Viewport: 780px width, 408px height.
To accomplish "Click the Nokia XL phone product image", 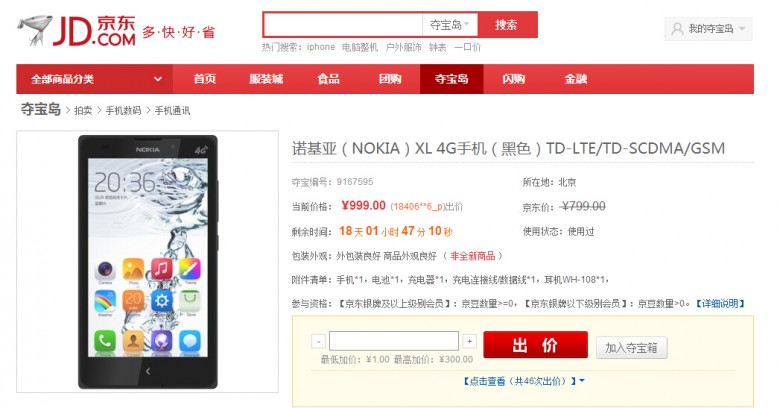I will (x=148, y=262).
